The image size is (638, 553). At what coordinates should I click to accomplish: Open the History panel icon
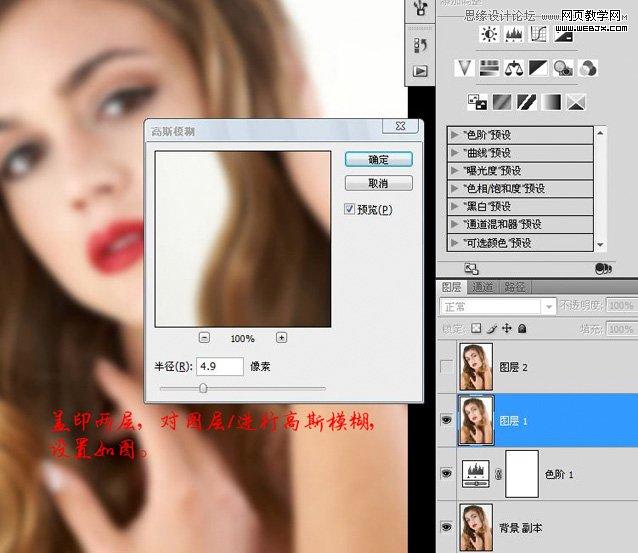point(420,45)
